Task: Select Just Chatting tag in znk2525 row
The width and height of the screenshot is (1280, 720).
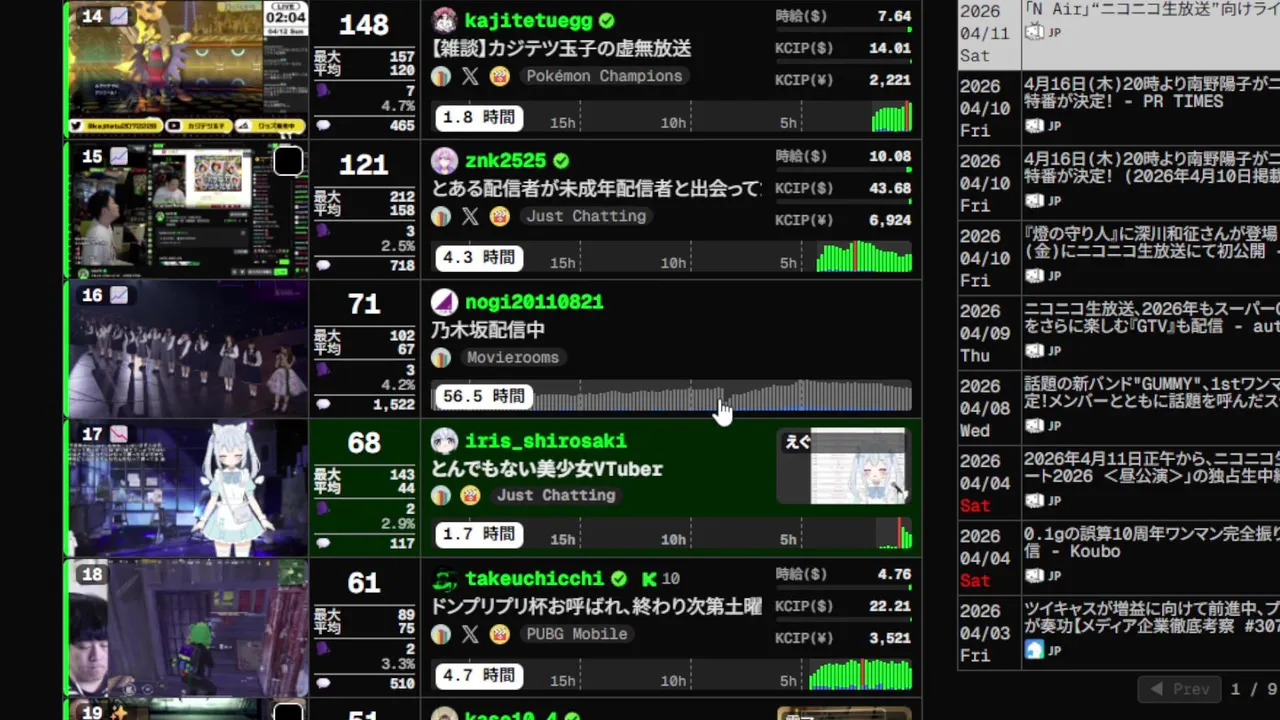Action: (586, 216)
